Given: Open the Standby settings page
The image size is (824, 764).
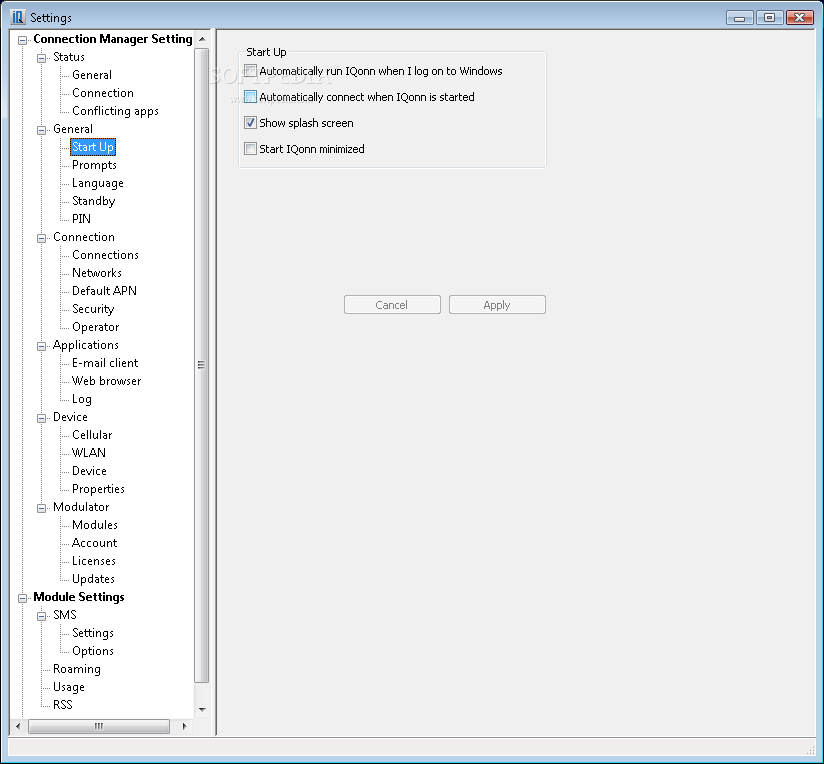Looking at the screenshot, I should pos(94,201).
